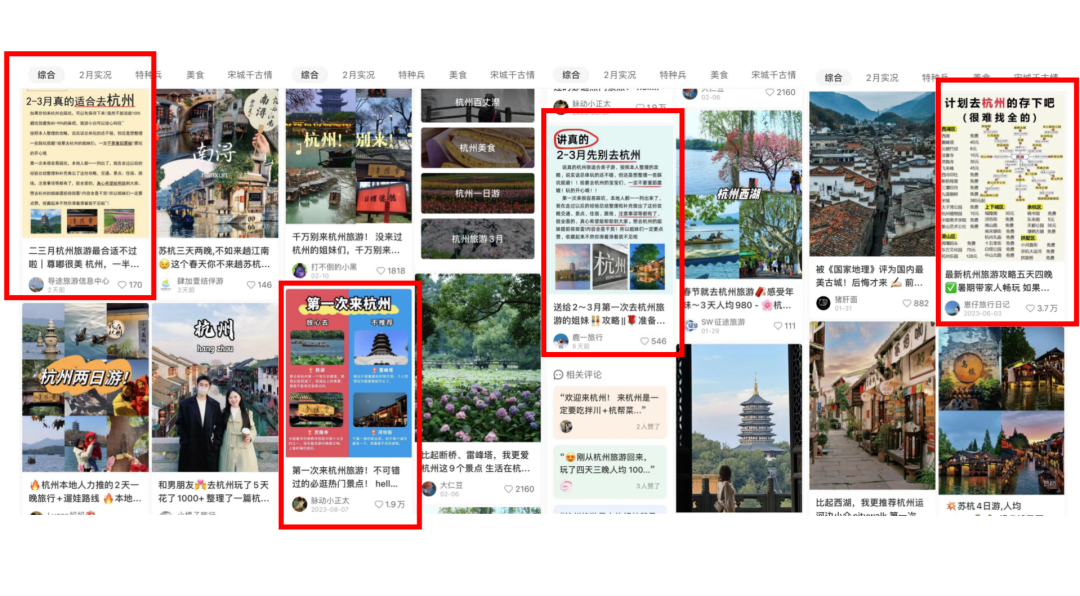The width and height of the screenshot is (1080, 596).
Task: Tap the heart icon showing 2160 on 大仁豆's post
Action: [x=509, y=488]
